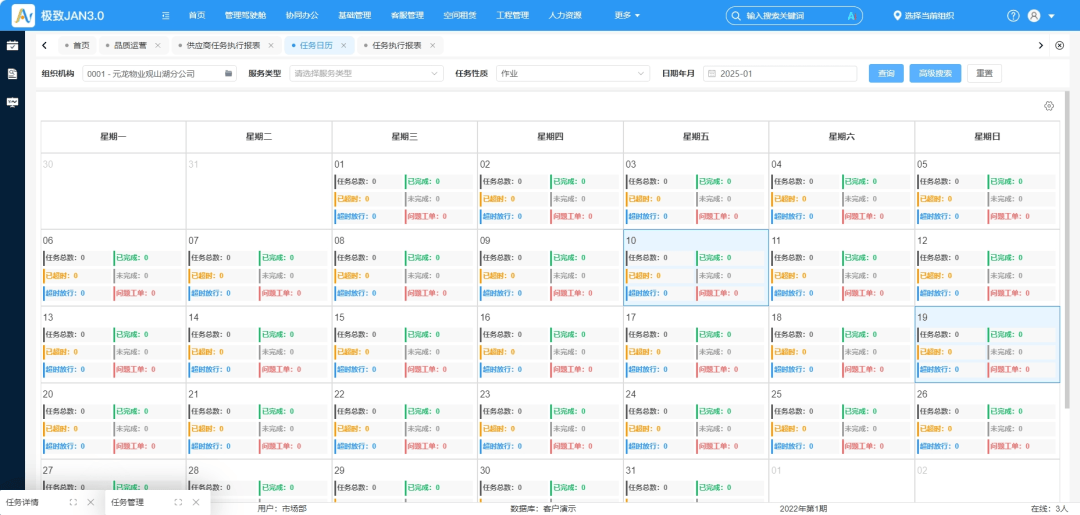1080x515 pixels.
Task: Open calendar settings gear icon
Action: [1049, 106]
